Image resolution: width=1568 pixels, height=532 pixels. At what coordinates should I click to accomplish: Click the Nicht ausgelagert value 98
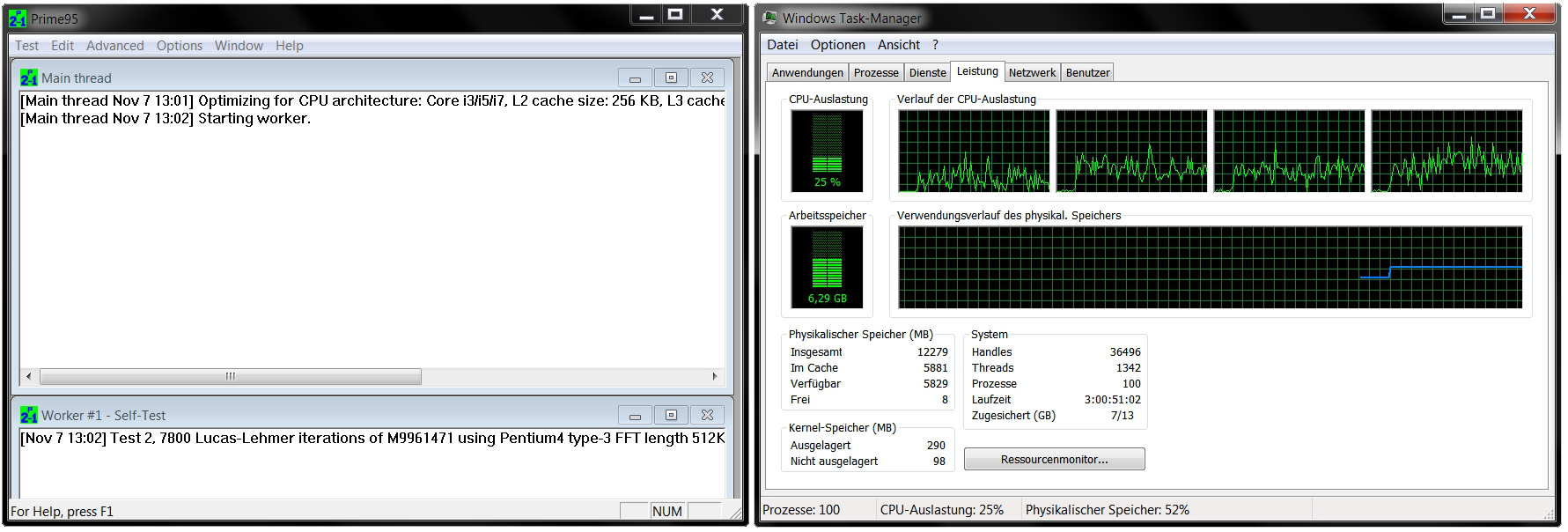pyautogui.click(x=939, y=462)
